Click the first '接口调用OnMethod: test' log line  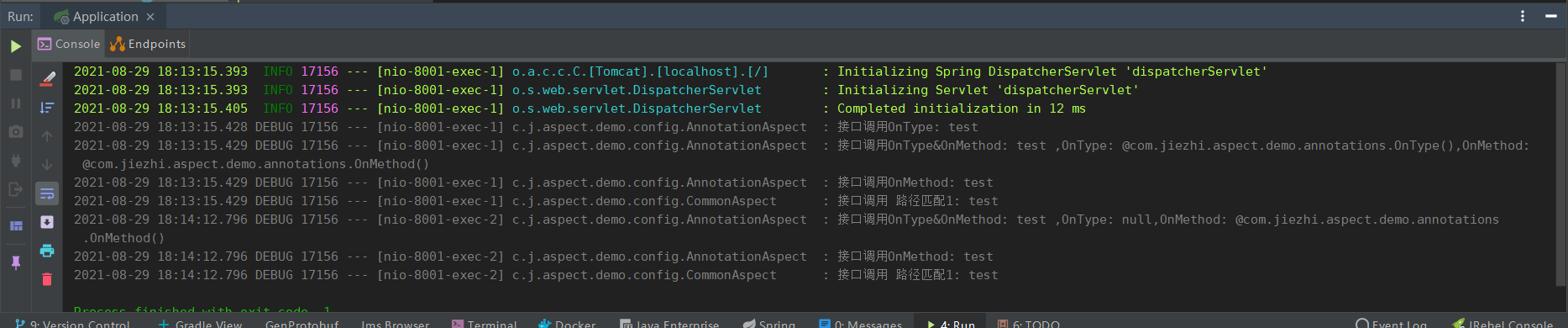(x=915, y=183)
